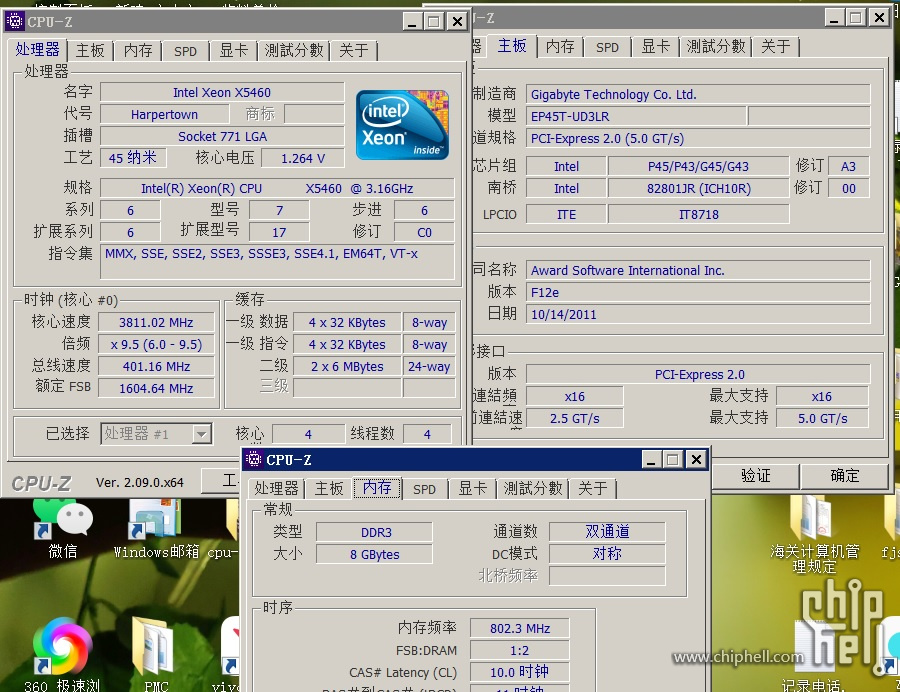This screenshot has height=692, width=900.
Task: Switch to 处理器 tab in the memory CPU-Z window
Action: (x=277, y=488)
